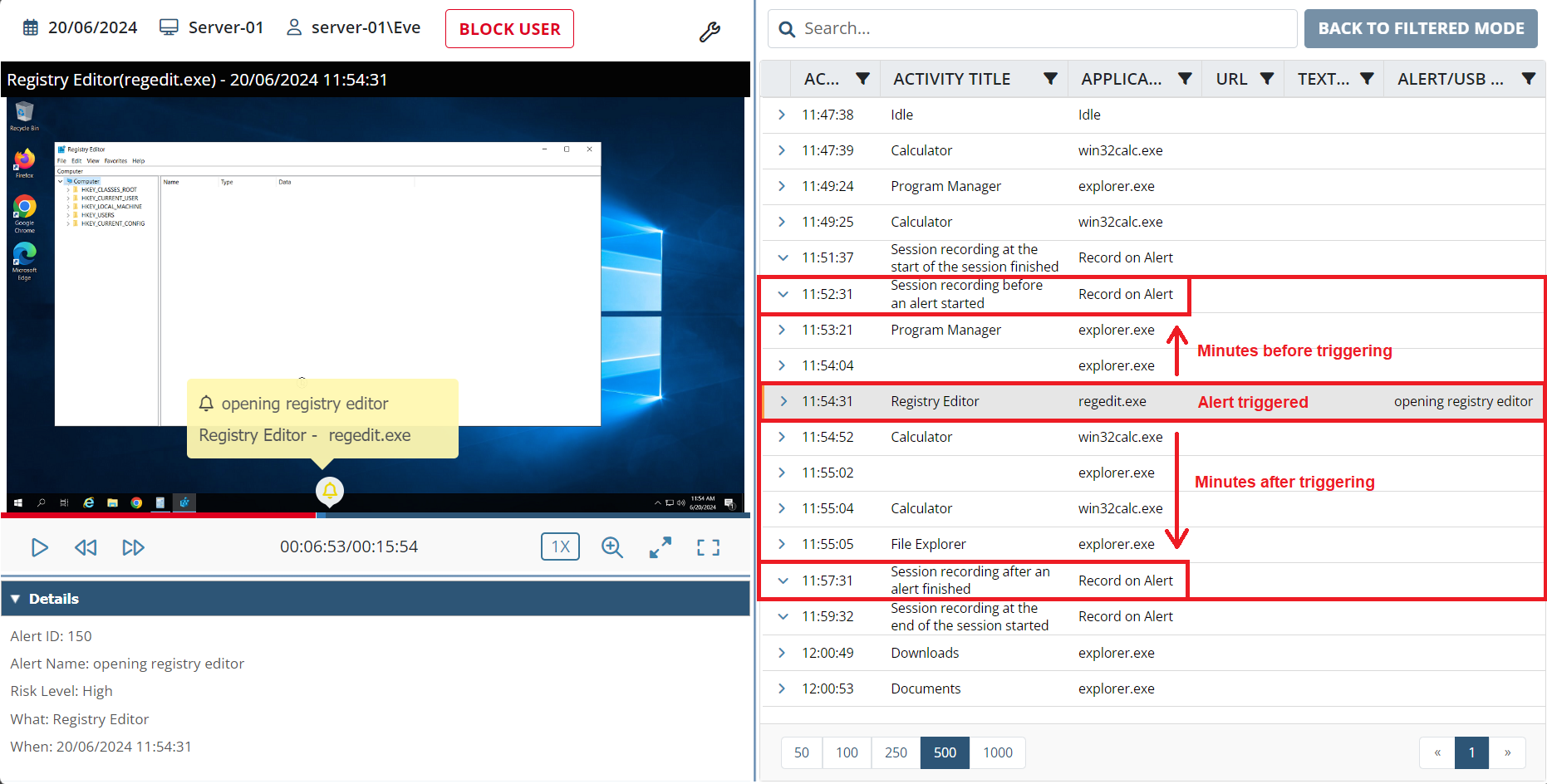Click the fast forward playback icon
This screenshot has width=1547, height=784.
[x=133, y=547]
